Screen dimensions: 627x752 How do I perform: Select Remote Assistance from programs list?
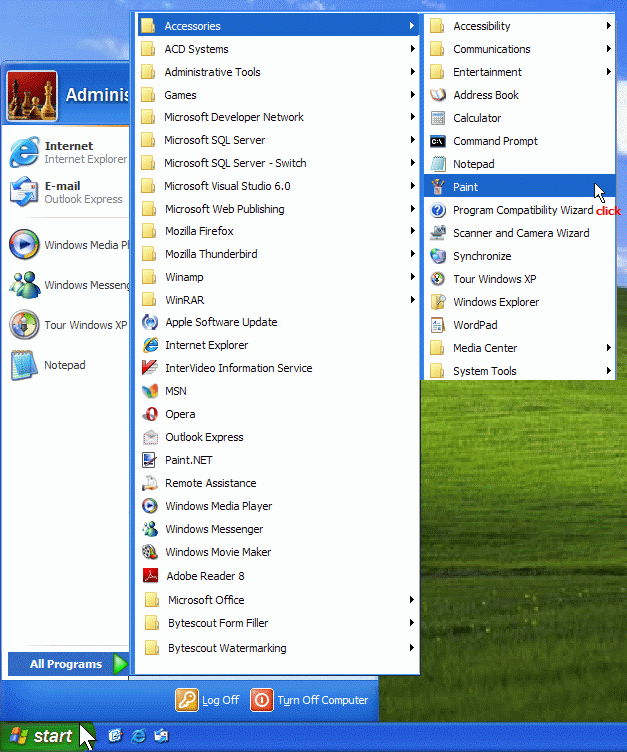pyautogui.click(x=210, y=483)
